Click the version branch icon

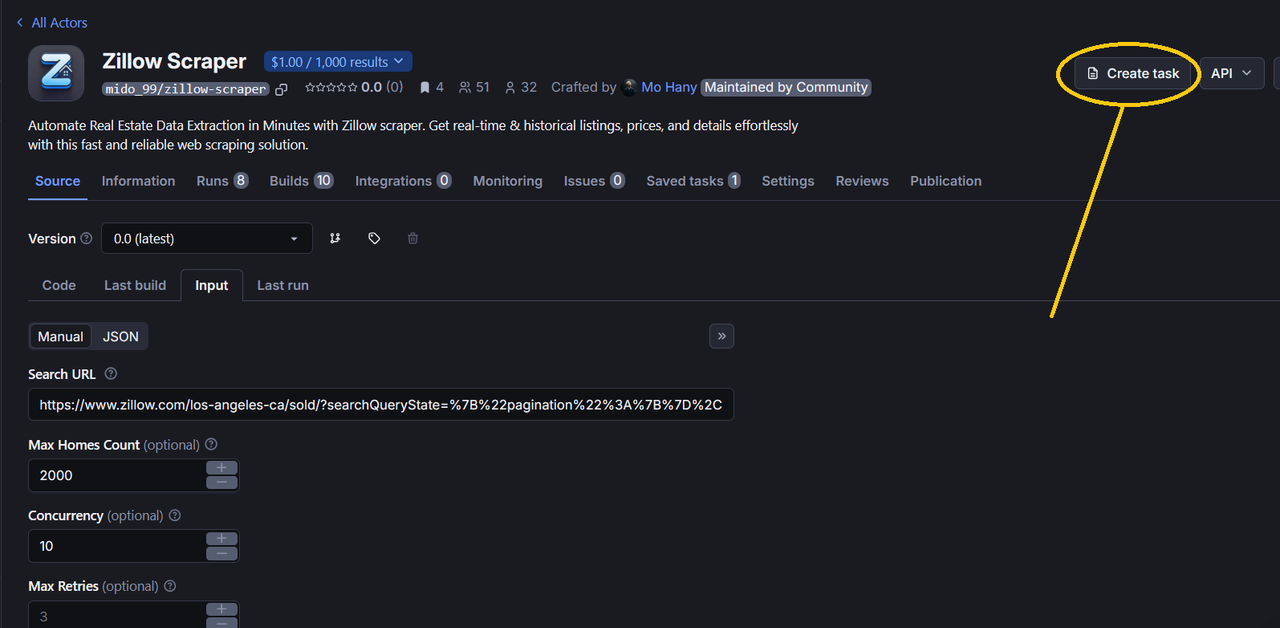pyautogui.click(x=335, y=238)
